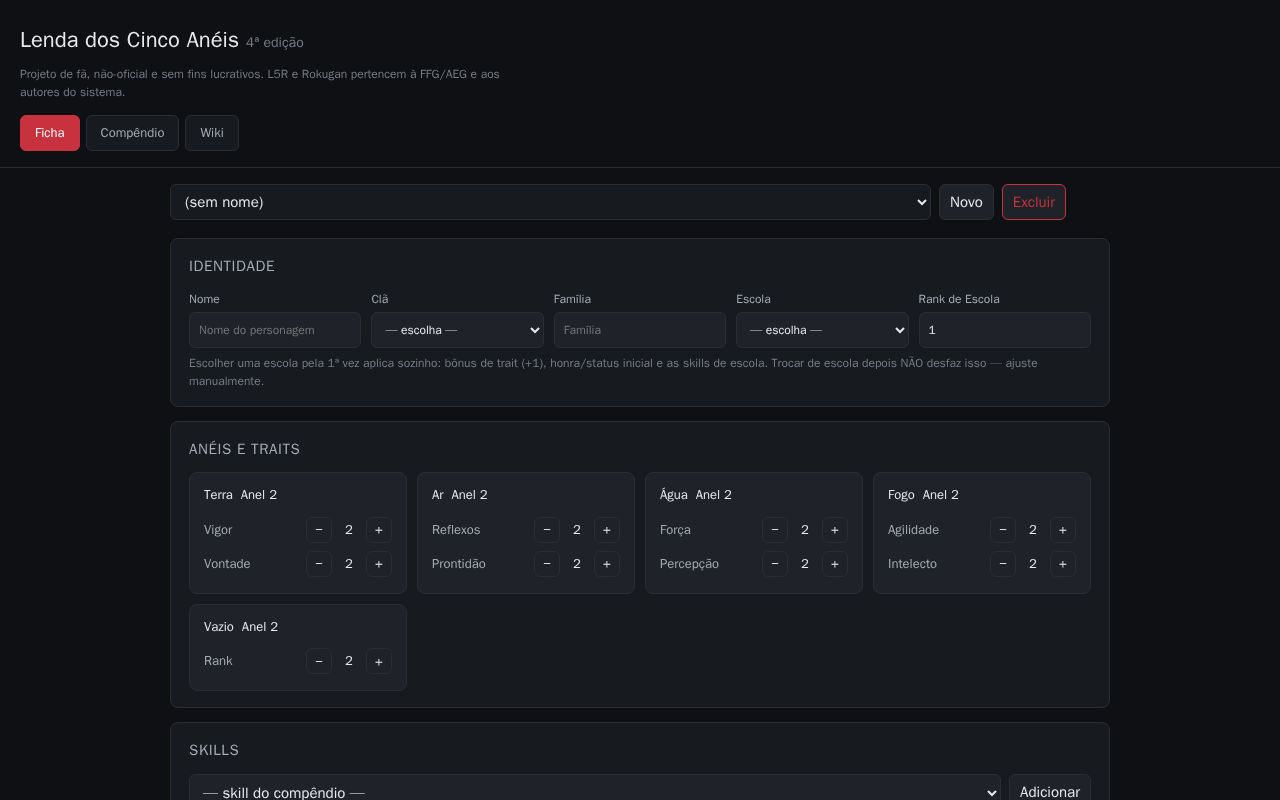
Task: Decrease Intelecto trait value
Action: (x=1003, y=564)
